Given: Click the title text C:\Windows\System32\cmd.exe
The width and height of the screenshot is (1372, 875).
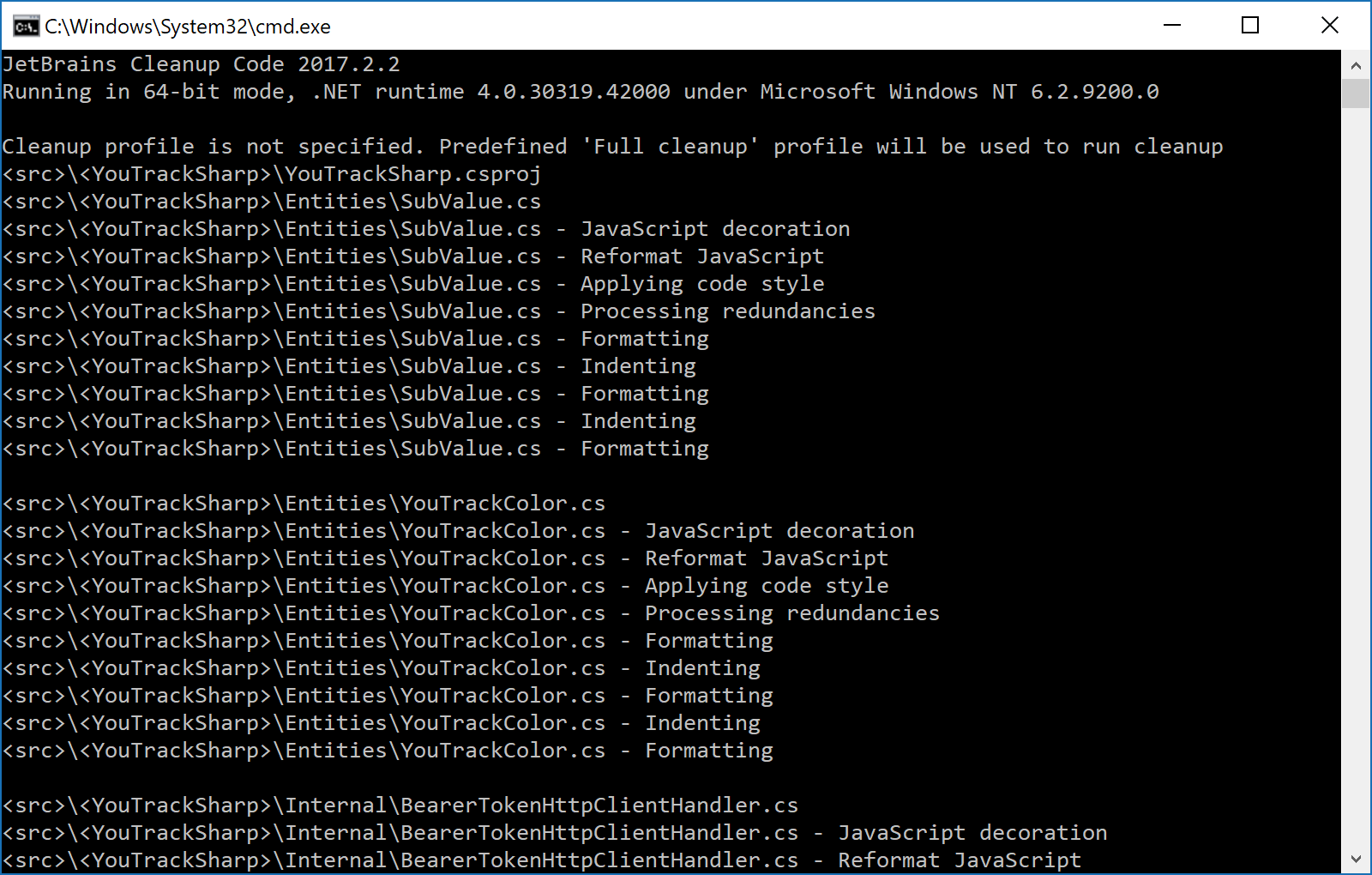Looking at the screenshot, I should (x=188, y=27).
